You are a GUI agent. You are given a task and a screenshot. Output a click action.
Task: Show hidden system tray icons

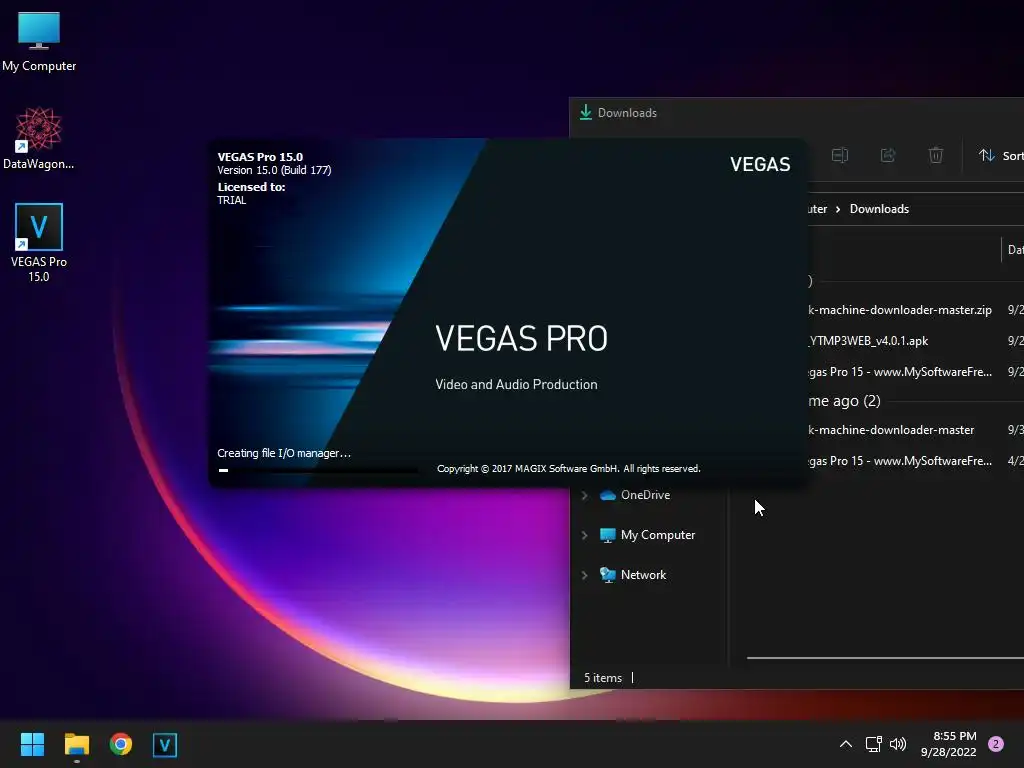846,744
